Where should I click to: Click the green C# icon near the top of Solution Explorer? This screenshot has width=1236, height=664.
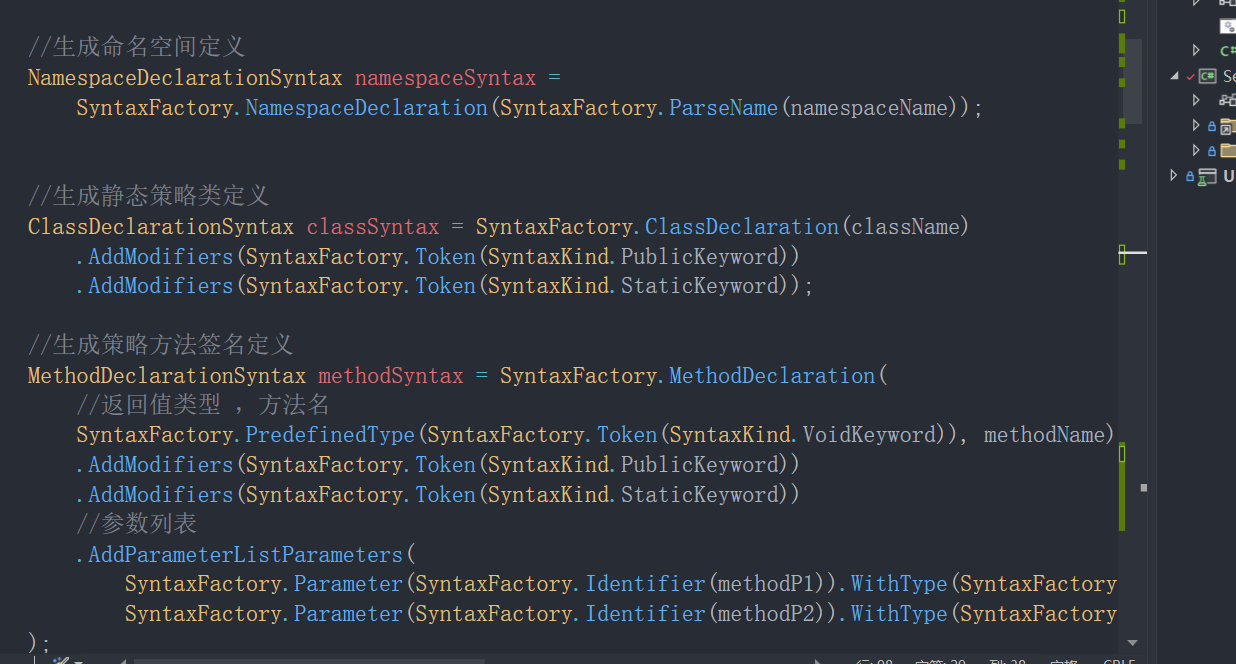tap(1226, 50)
